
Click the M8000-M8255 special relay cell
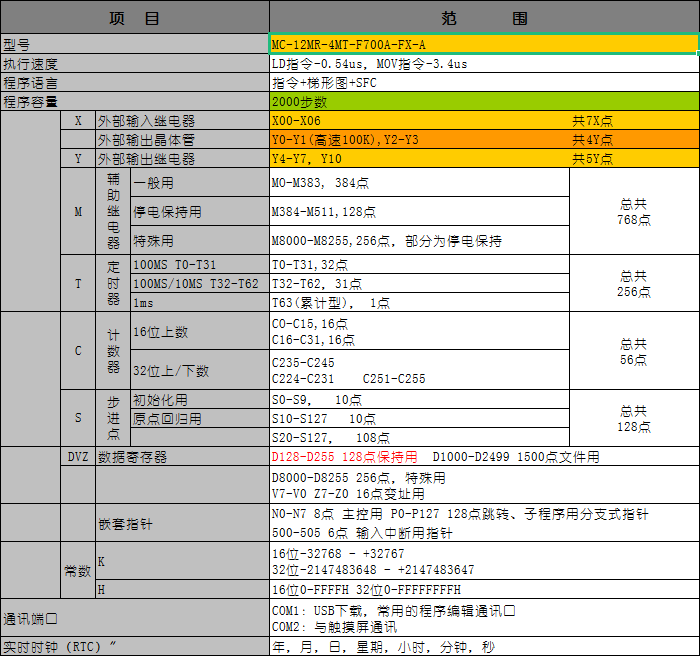pyautogui.click(x=418, y=241)
